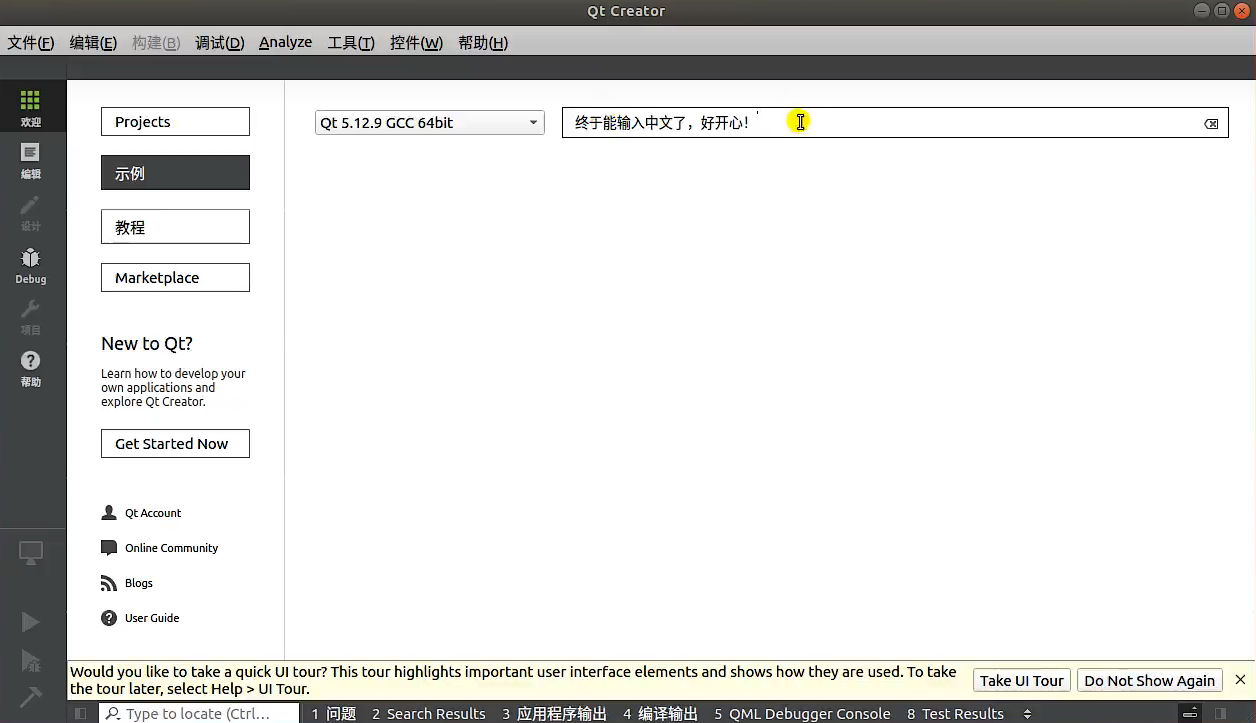The width and height of the screenshot is (1256, 723).
Task: Click Do Not Show Again button
Action: 1149,681
